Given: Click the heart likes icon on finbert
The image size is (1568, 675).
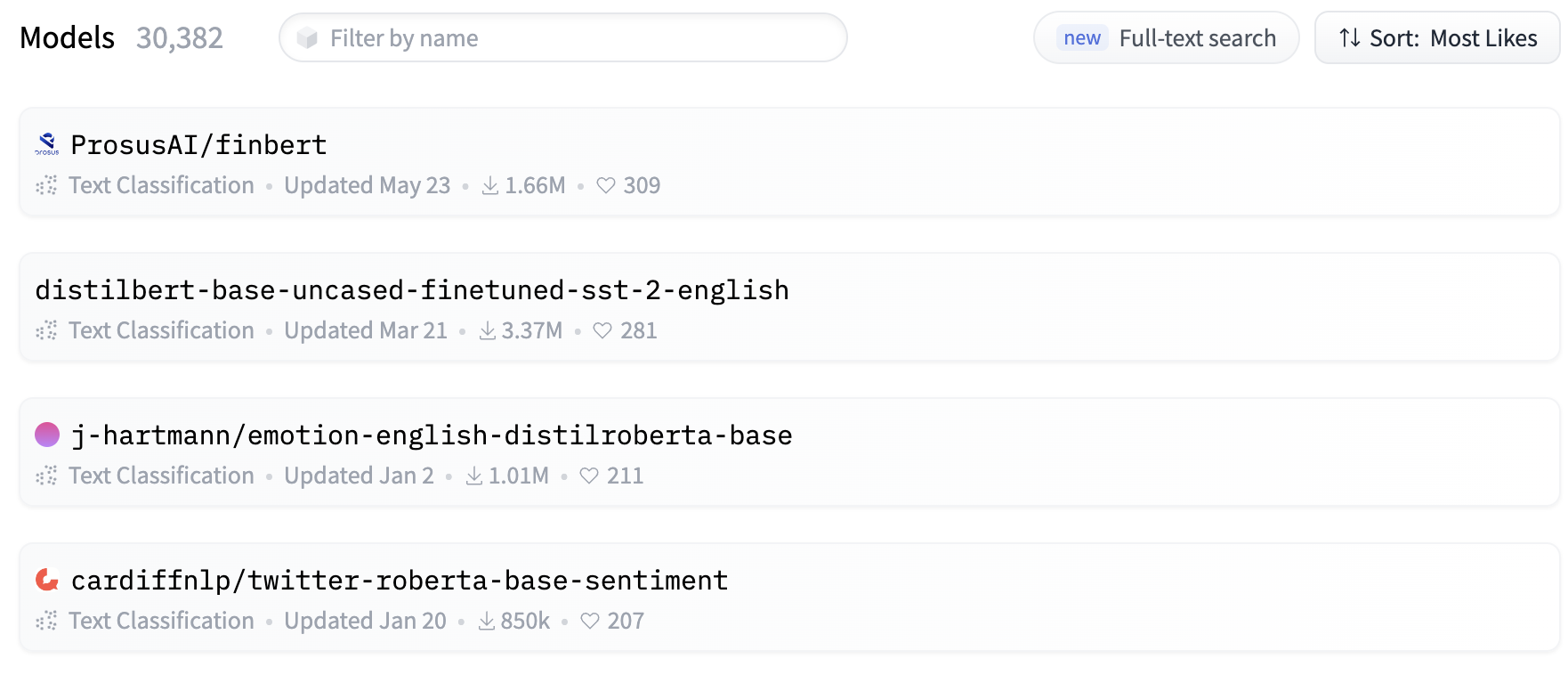Looking at the screenshot, I should [x=606, y=185].
